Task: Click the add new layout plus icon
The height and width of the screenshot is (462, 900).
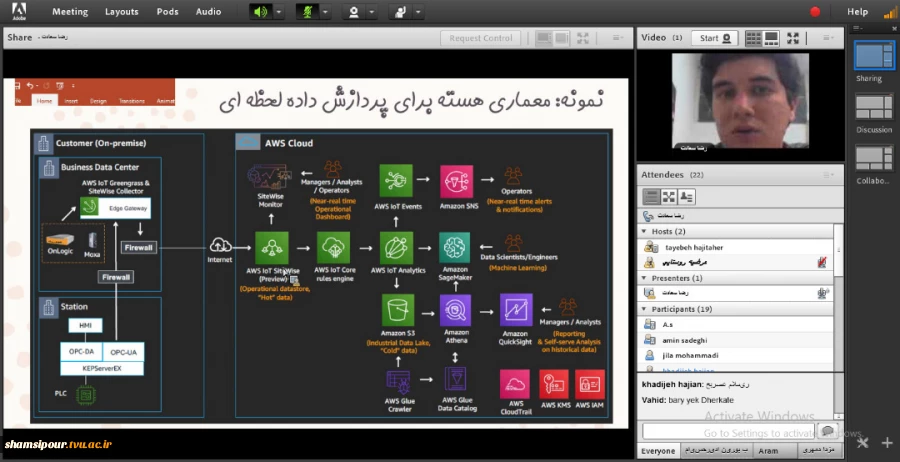Action: [887, 442]
